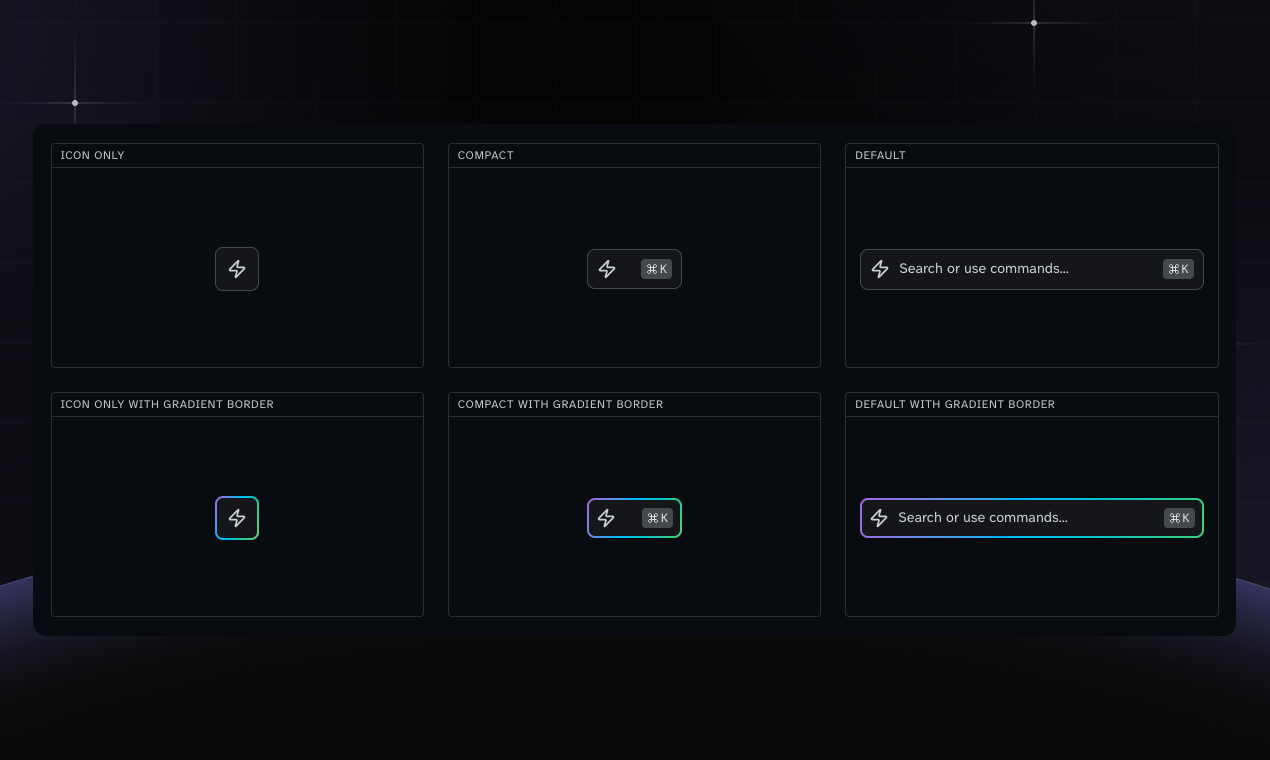Select the ICON ONLY section header
This screenshot has width=1270, height=760.
tap(92, 155)
